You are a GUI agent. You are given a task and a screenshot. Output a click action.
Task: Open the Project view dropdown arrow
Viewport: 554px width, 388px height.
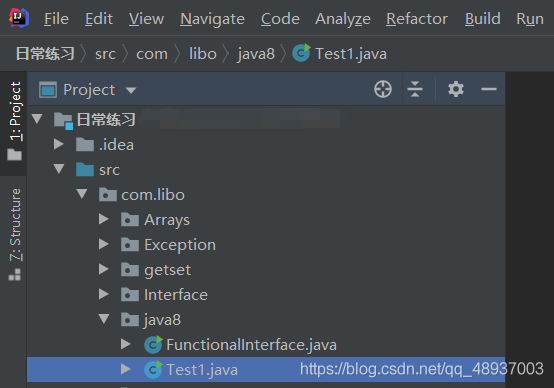pos(131,90)
